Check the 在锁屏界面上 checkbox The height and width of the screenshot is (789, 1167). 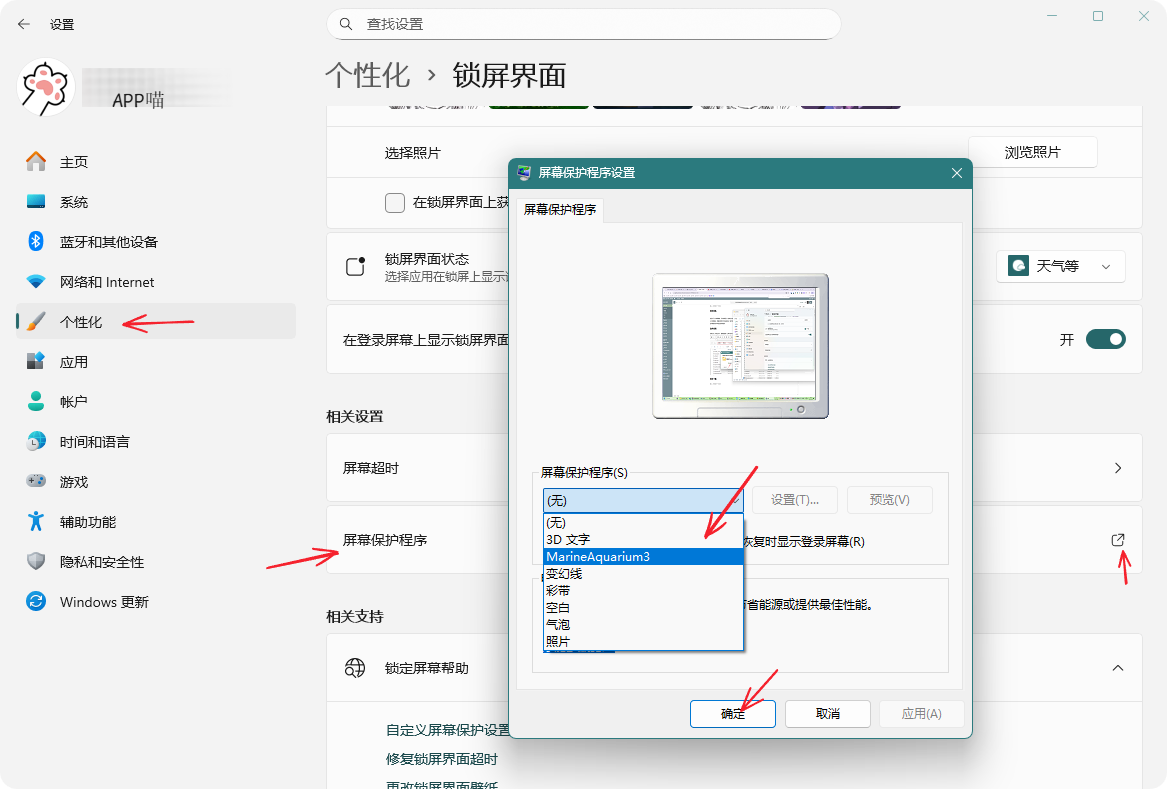coord(395,203)
